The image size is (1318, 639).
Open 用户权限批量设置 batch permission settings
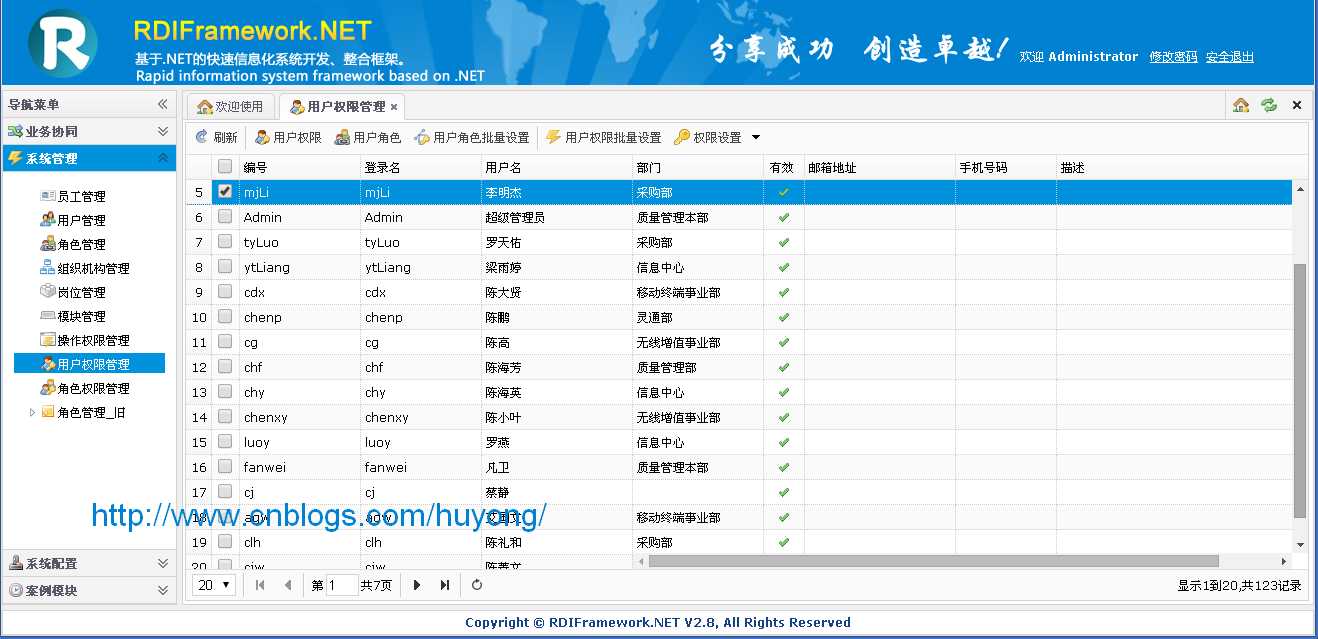click(604, 137)
